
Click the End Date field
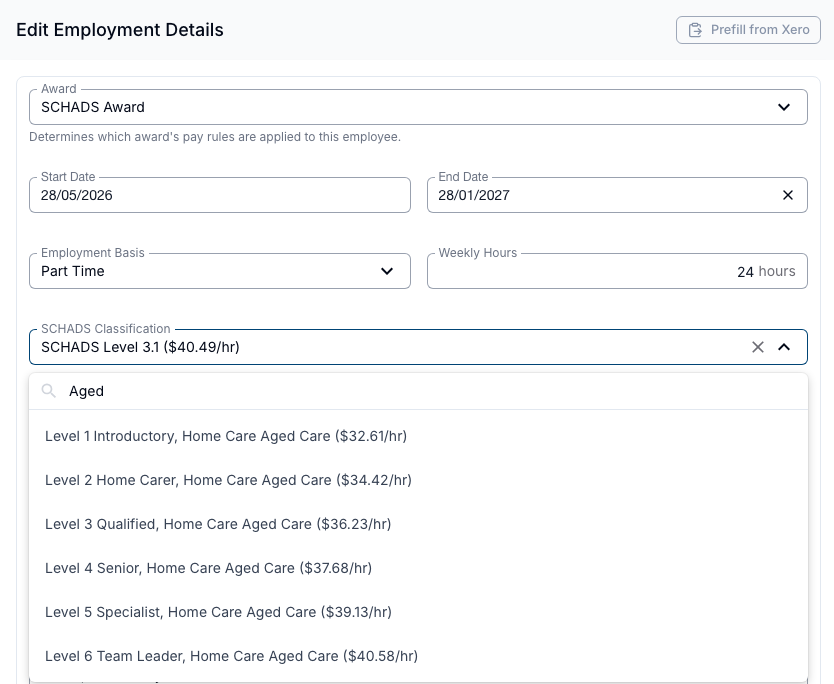point(617,195)
